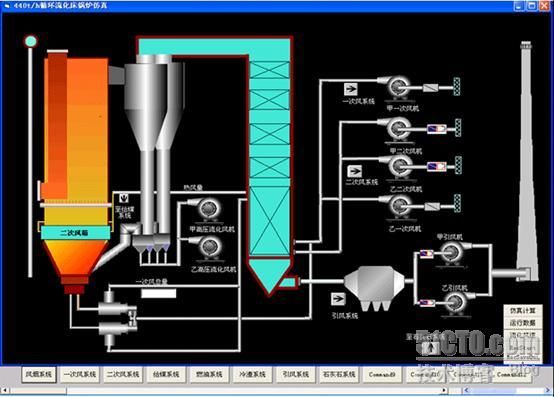Click the 运行数据 button
The image size is (554, 397).
click(523, 323)
